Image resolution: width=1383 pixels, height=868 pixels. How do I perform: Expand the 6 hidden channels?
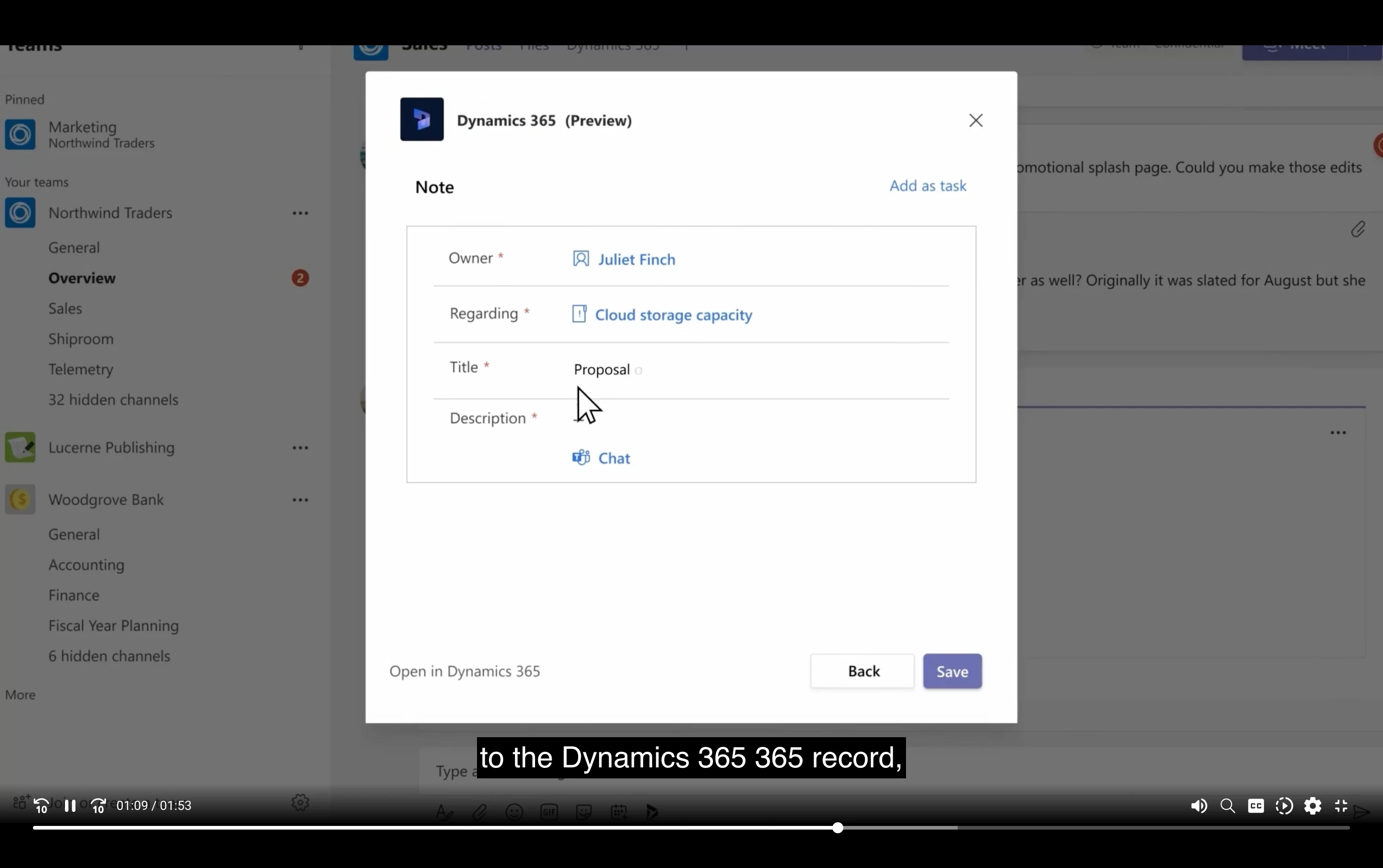109,656
